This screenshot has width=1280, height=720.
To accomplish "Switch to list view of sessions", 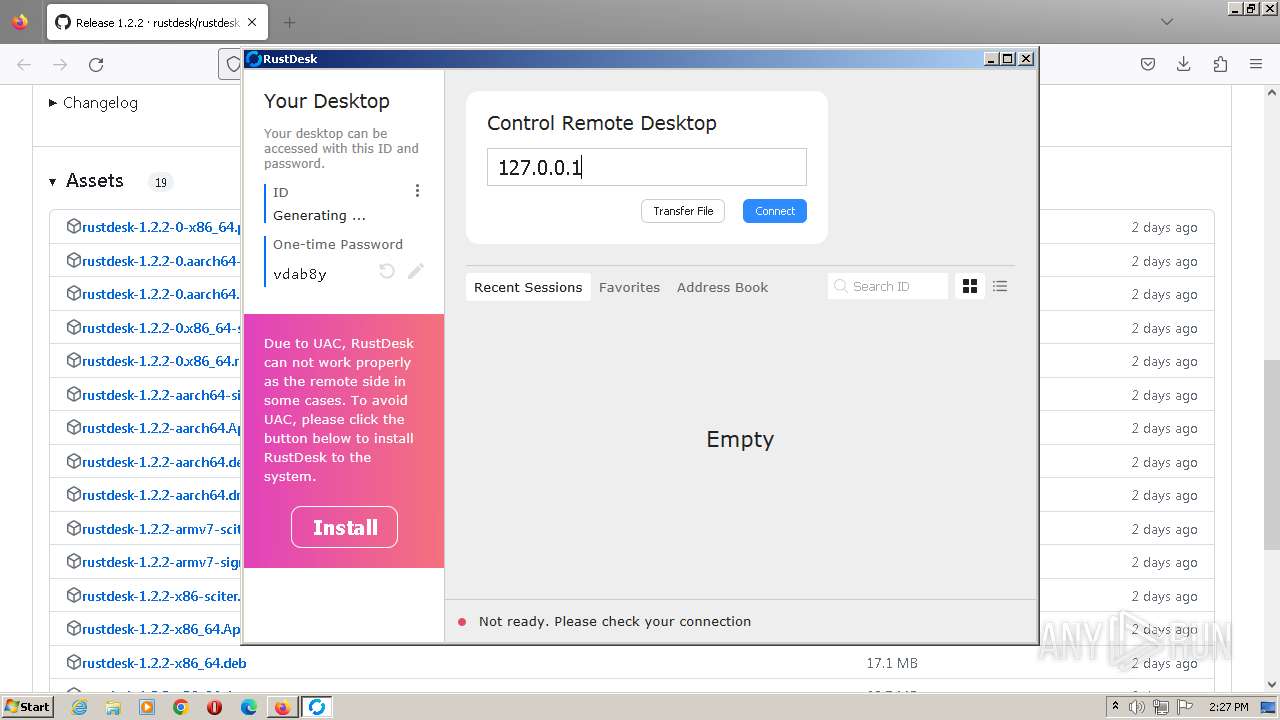I will click(x=1000, y=287).
